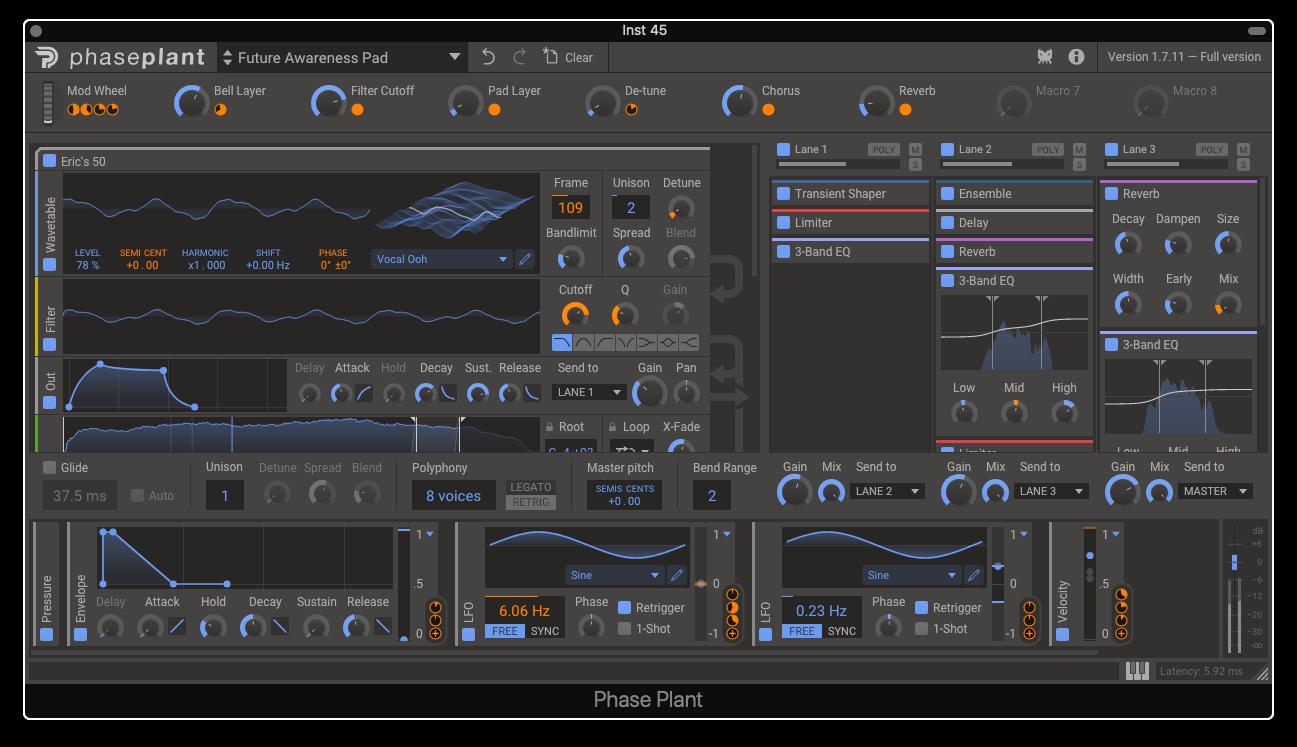Open the Out section Send to LANE 1 dropdown

pos(590,392)
